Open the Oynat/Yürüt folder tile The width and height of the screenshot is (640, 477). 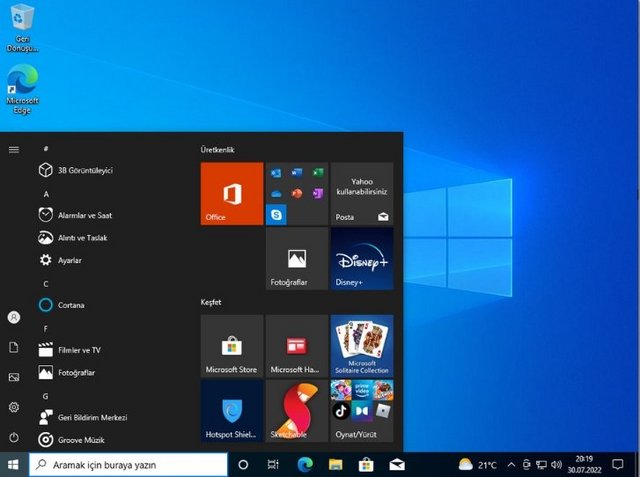coord(362,411)
